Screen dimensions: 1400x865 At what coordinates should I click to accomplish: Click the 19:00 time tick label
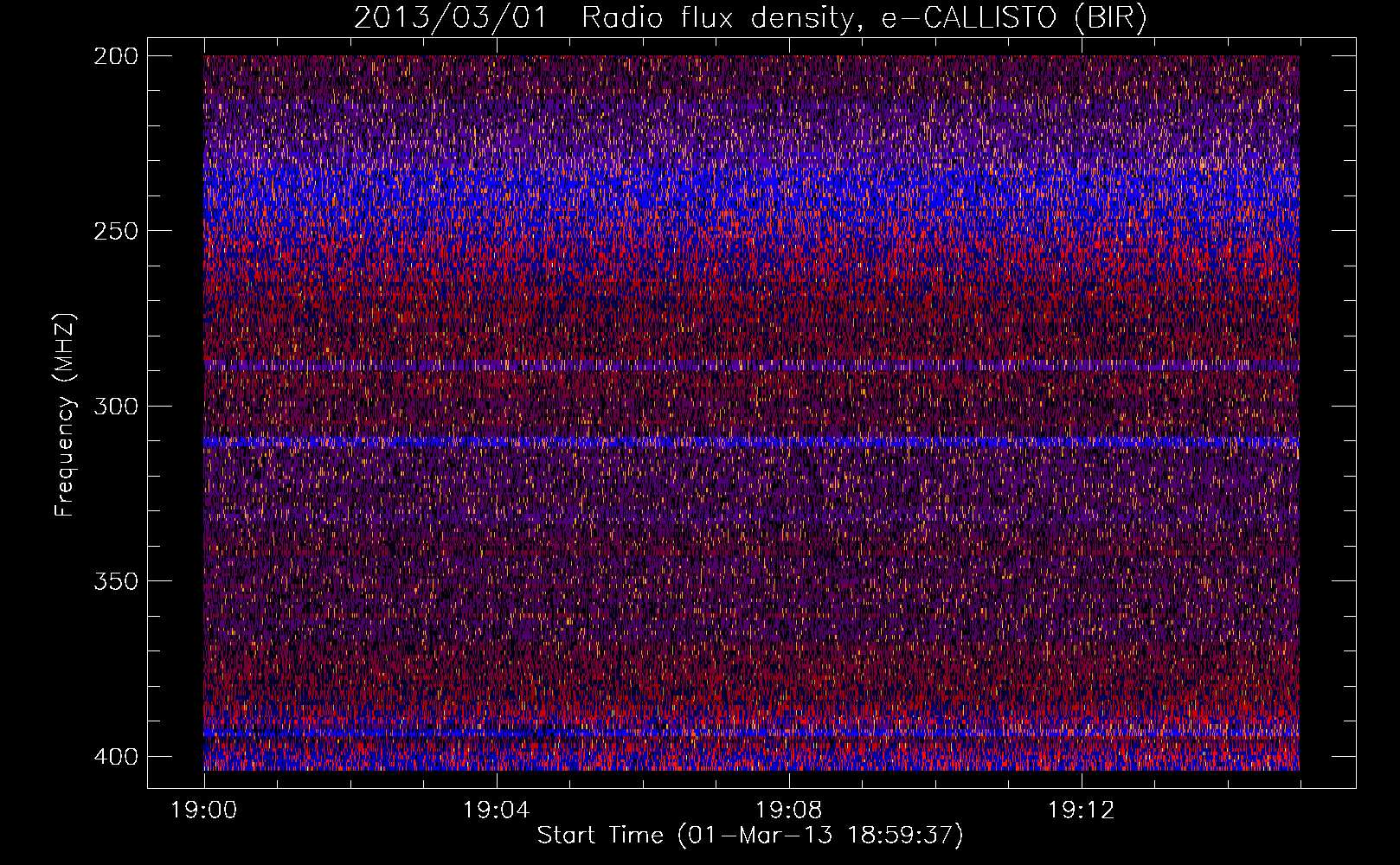204,811
